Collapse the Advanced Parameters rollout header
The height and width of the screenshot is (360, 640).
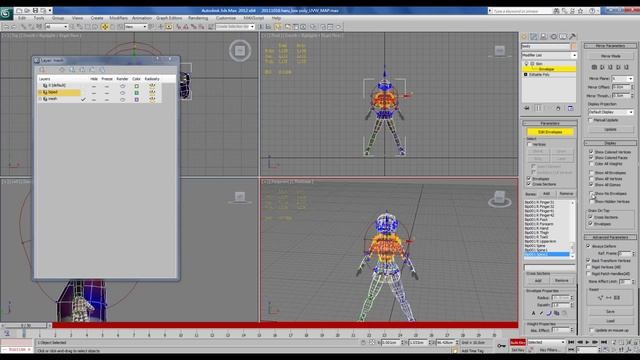pos(610,237)
